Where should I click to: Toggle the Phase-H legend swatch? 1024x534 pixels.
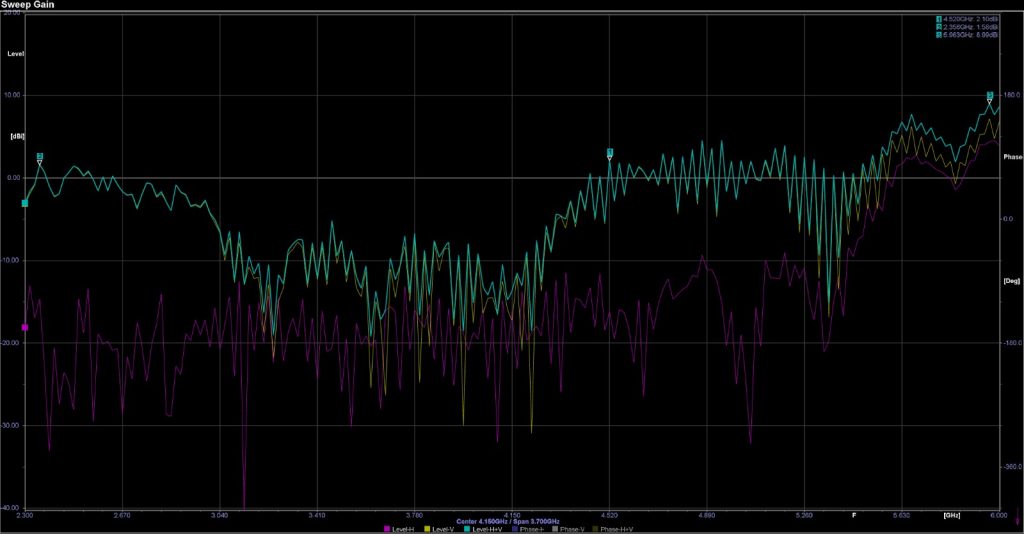tap(515, 529)
